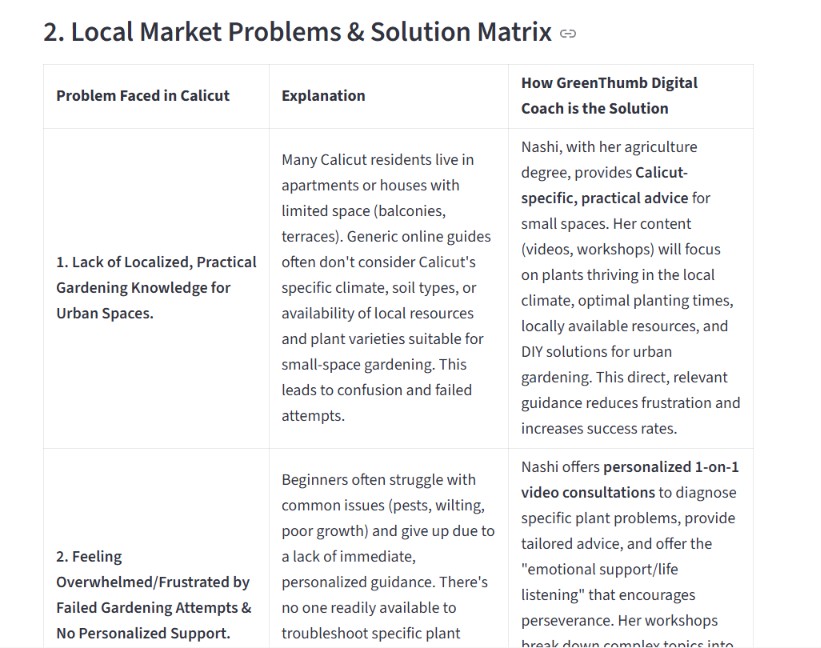
Task: Click the phrase 'Generic online guides'
Action: click(x=419, y=237)
